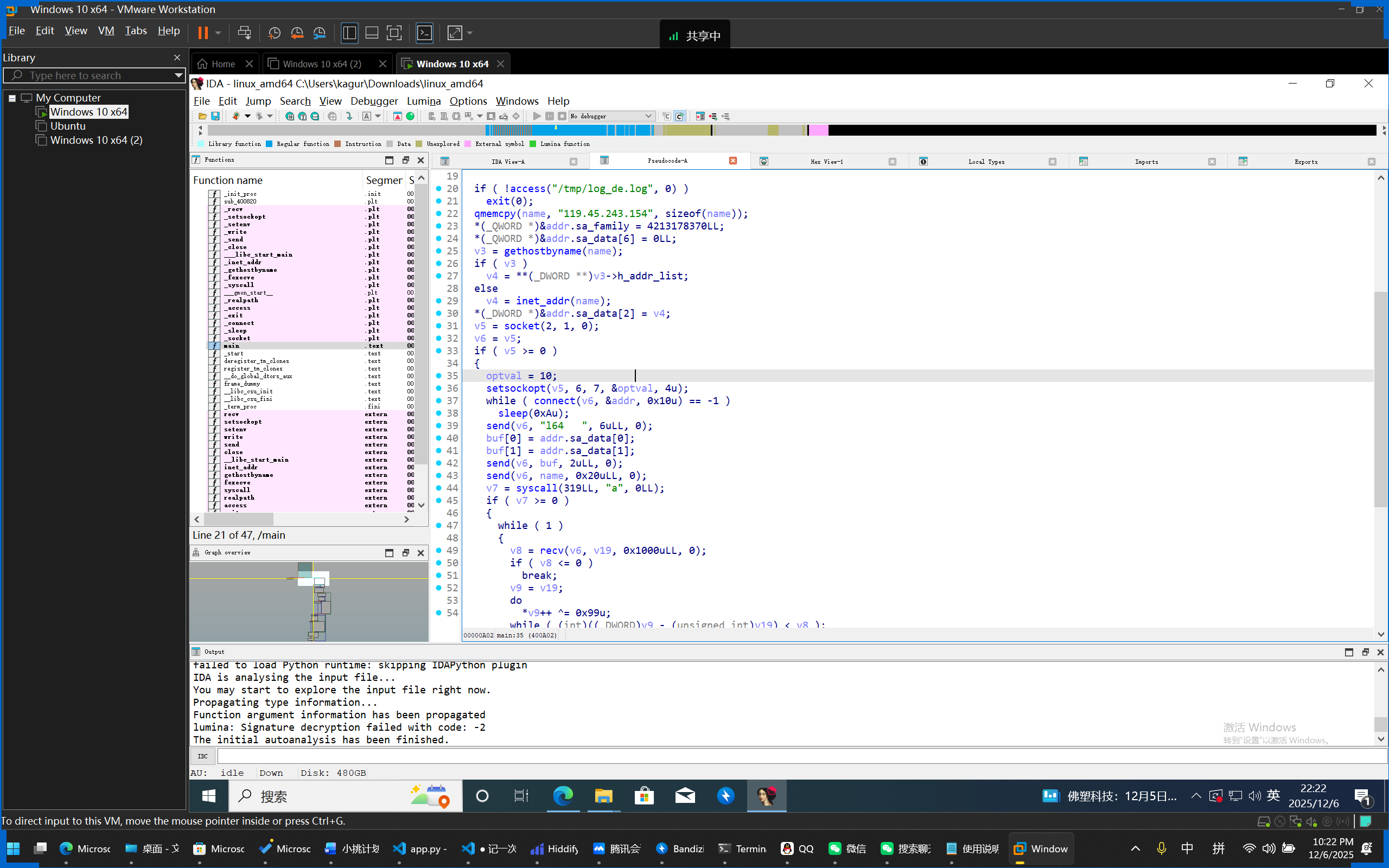Select the _gethostbyname function in list
The width and height of the screenshot is (1389, 868).
250,270
